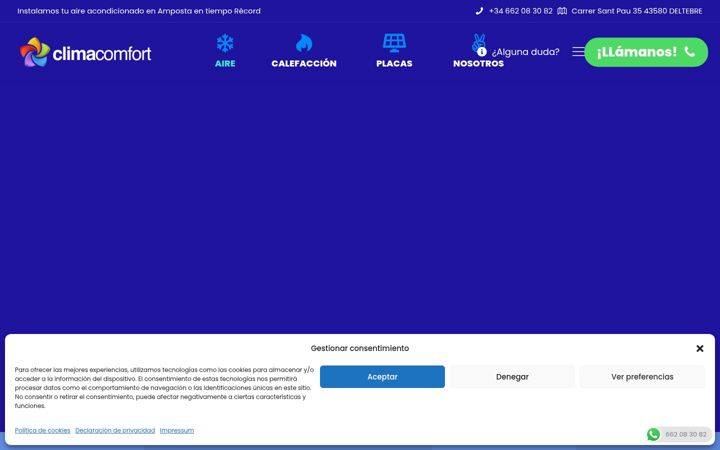Screen dimensions: 720x450
Task: Click the phone icon in the top bar
Action: pyautogui.click(x=479, y=11)
